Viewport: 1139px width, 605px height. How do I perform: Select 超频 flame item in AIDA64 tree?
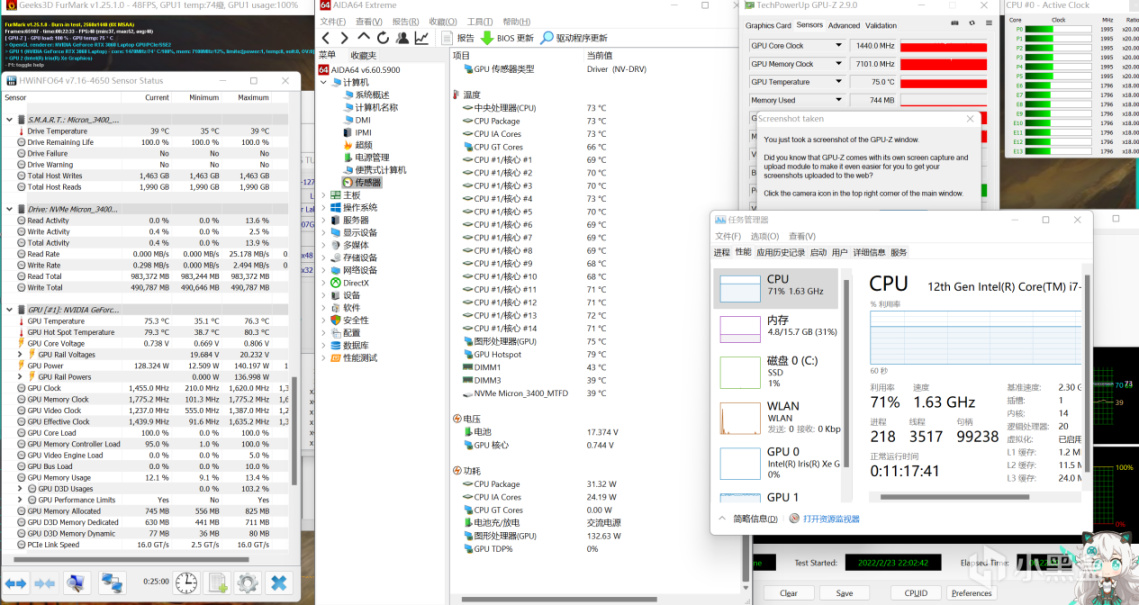point(357,145)
